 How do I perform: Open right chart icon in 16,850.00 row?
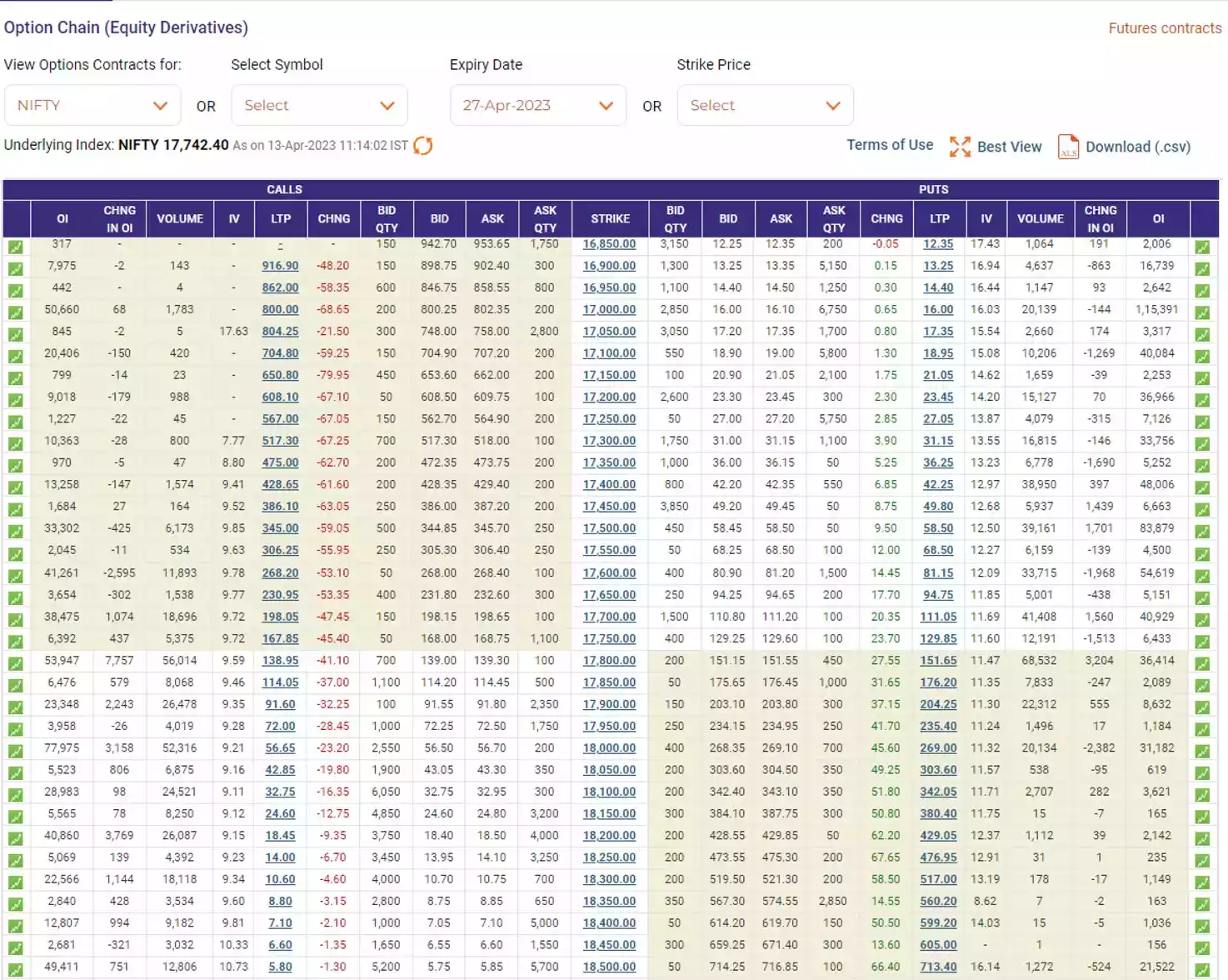point(1202,247)
